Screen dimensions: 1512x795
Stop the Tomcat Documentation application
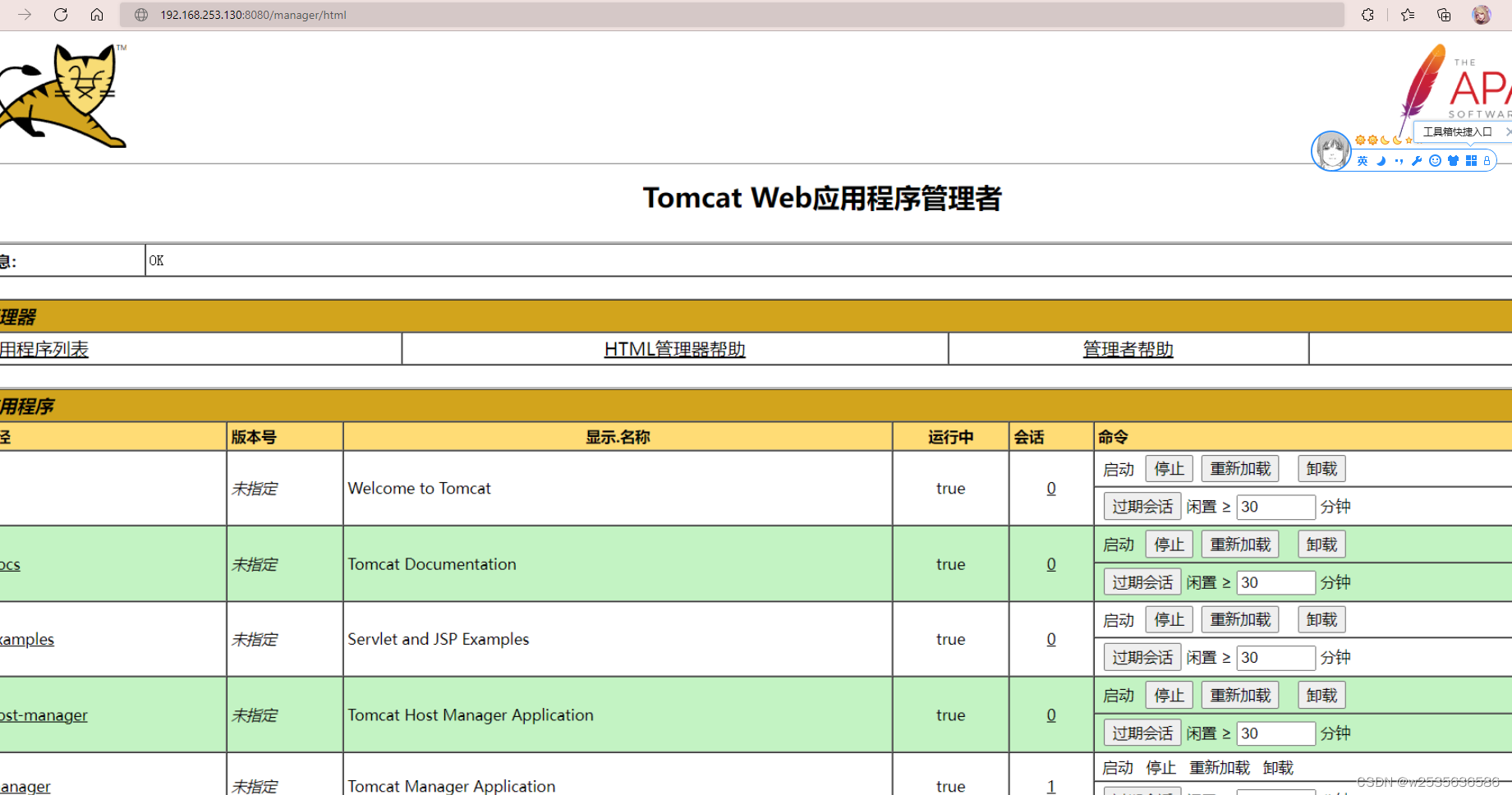[x=1169, y=545]
